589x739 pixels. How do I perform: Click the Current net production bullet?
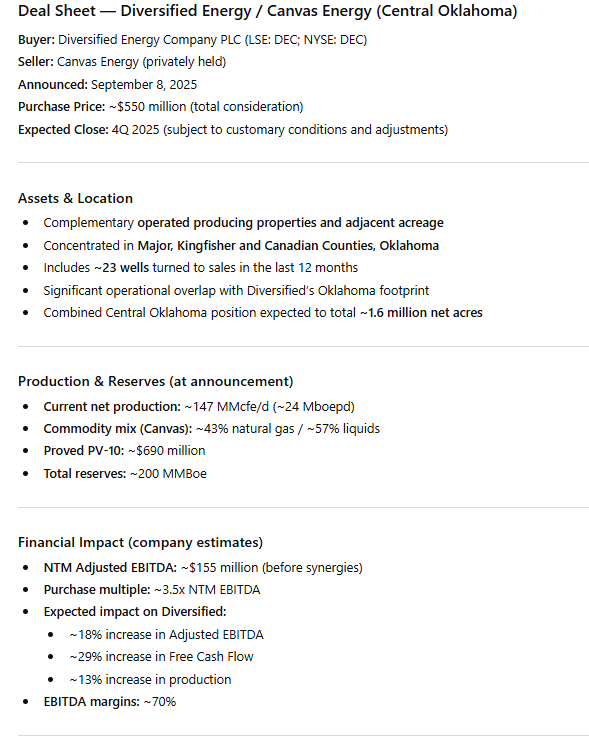pyautogui.click(x=199, y=406)
